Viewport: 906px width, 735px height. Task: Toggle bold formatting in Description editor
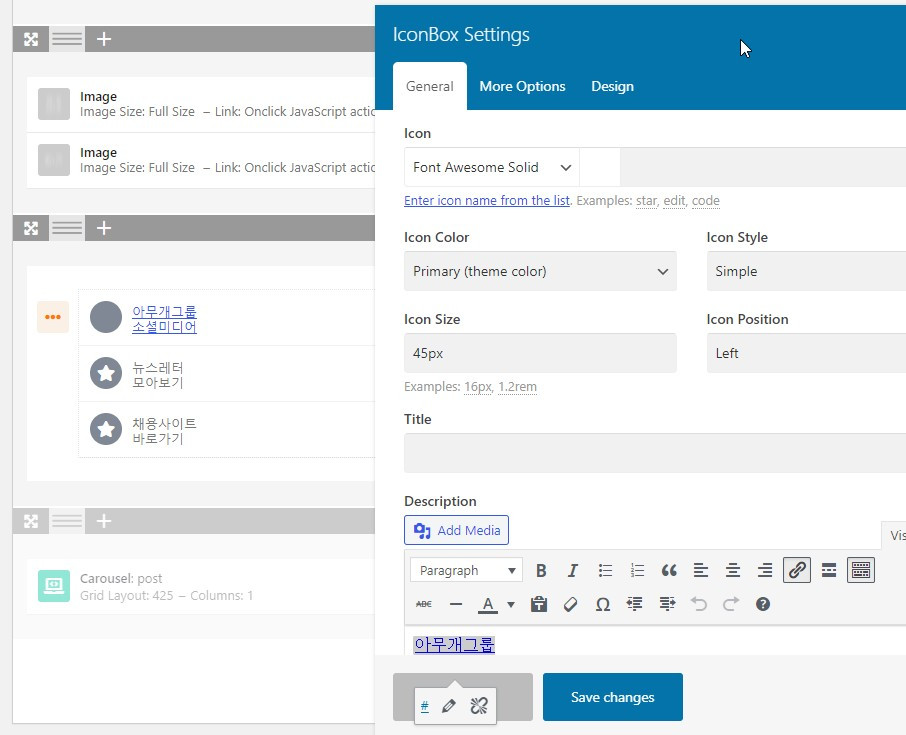pos(541,570)
